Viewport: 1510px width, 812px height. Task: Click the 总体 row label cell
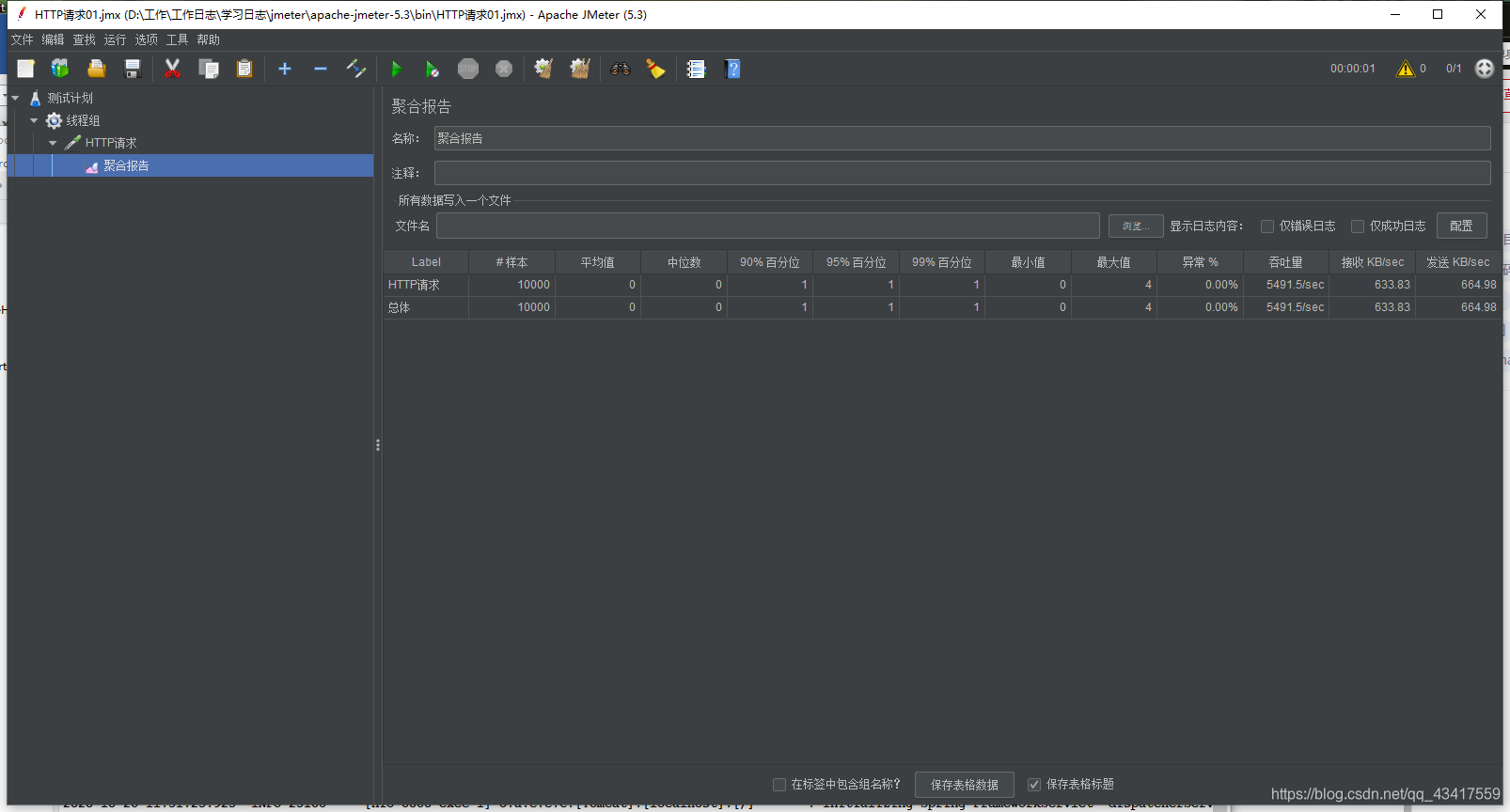coord(426,307)
